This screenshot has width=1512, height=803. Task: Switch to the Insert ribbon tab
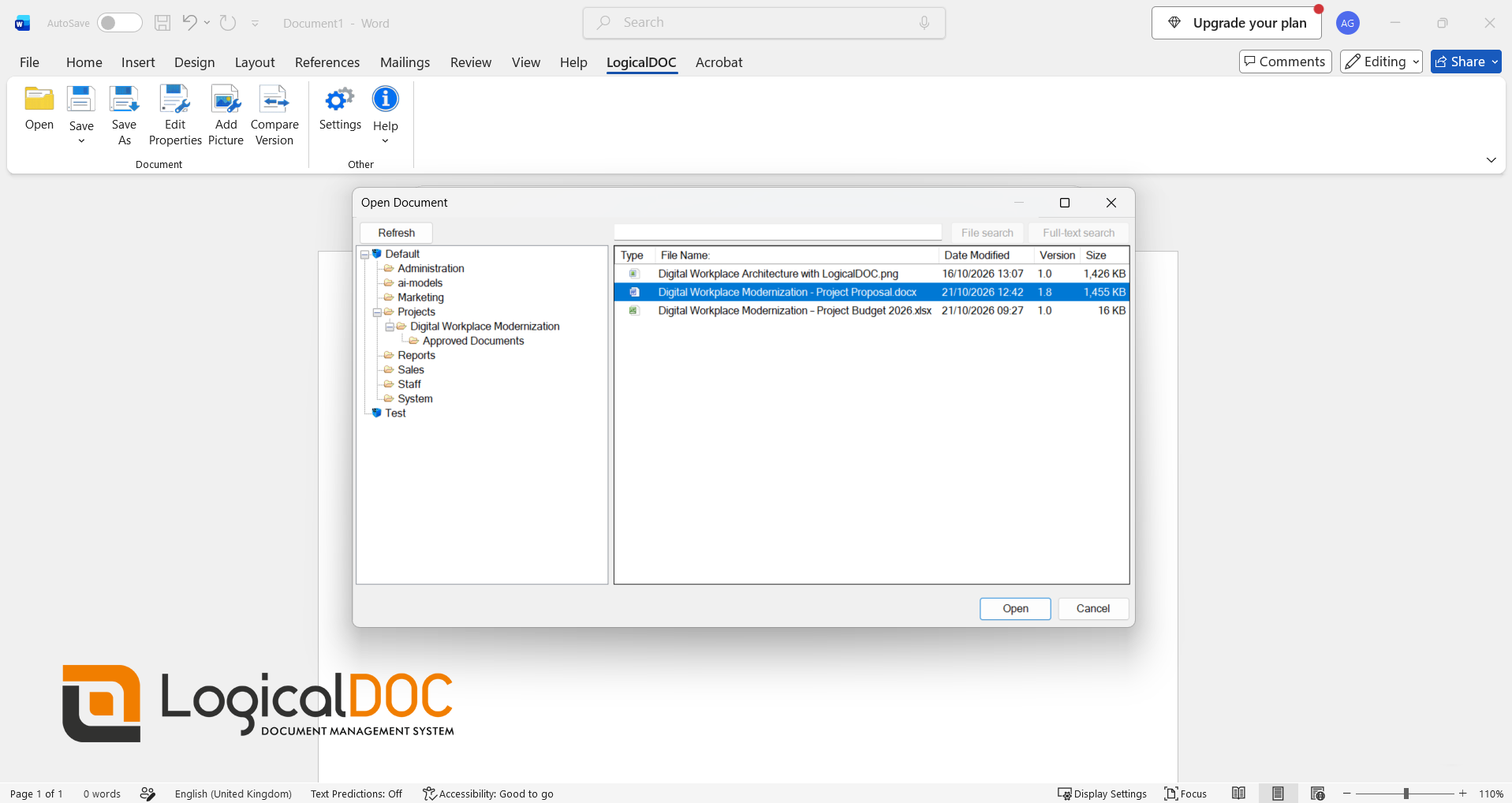pyautogui.click(x=138, y=62)
